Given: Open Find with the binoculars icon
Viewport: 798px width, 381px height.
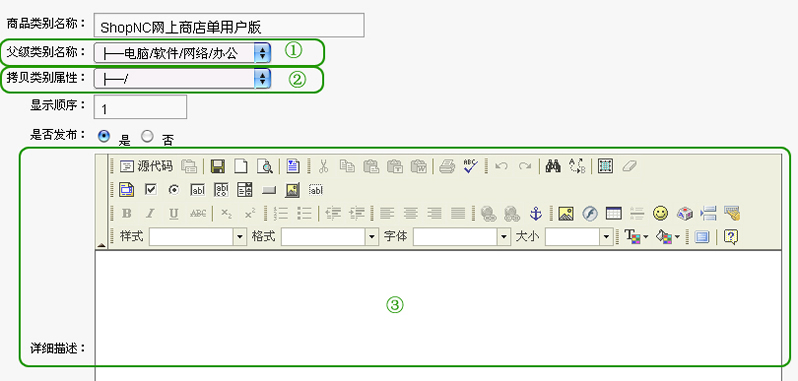Looking at the screenshot, I should [x=553, y=166].
